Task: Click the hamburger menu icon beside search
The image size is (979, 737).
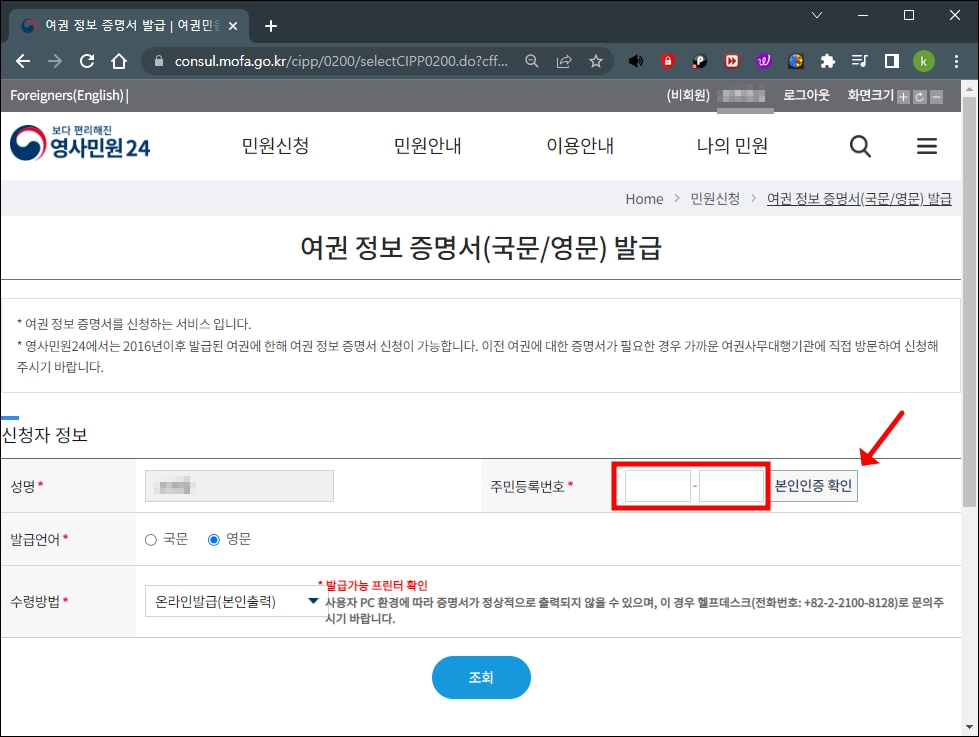Action: coord(927,146)
